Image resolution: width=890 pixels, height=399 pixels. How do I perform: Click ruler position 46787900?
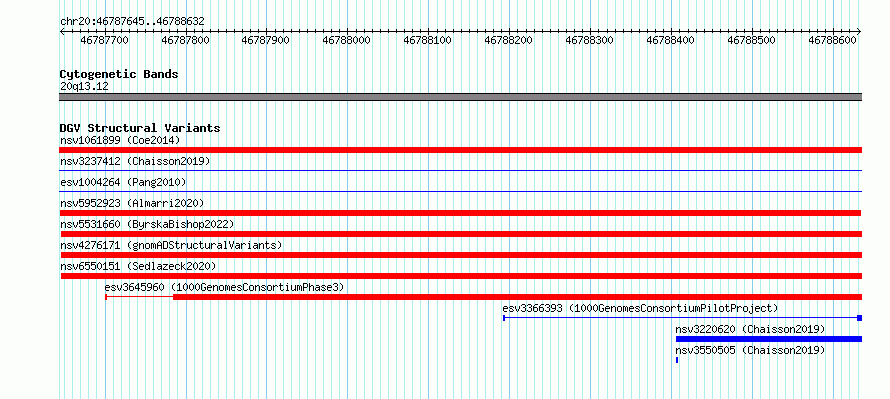point(266,40)
